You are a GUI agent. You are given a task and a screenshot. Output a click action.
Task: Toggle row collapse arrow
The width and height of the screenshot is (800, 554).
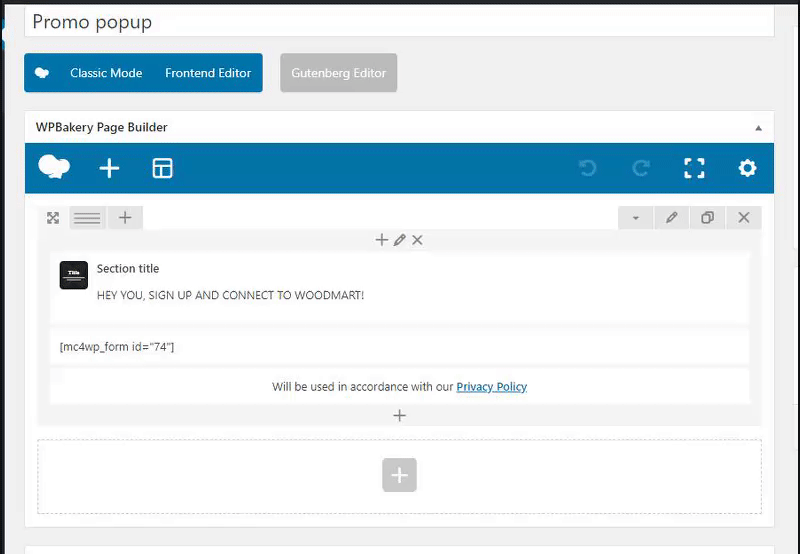pos(635,218)
